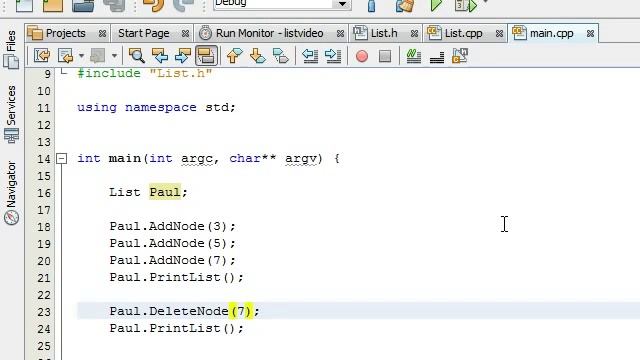
Task: Close the Start Page tab
Action: coord(185,33)
